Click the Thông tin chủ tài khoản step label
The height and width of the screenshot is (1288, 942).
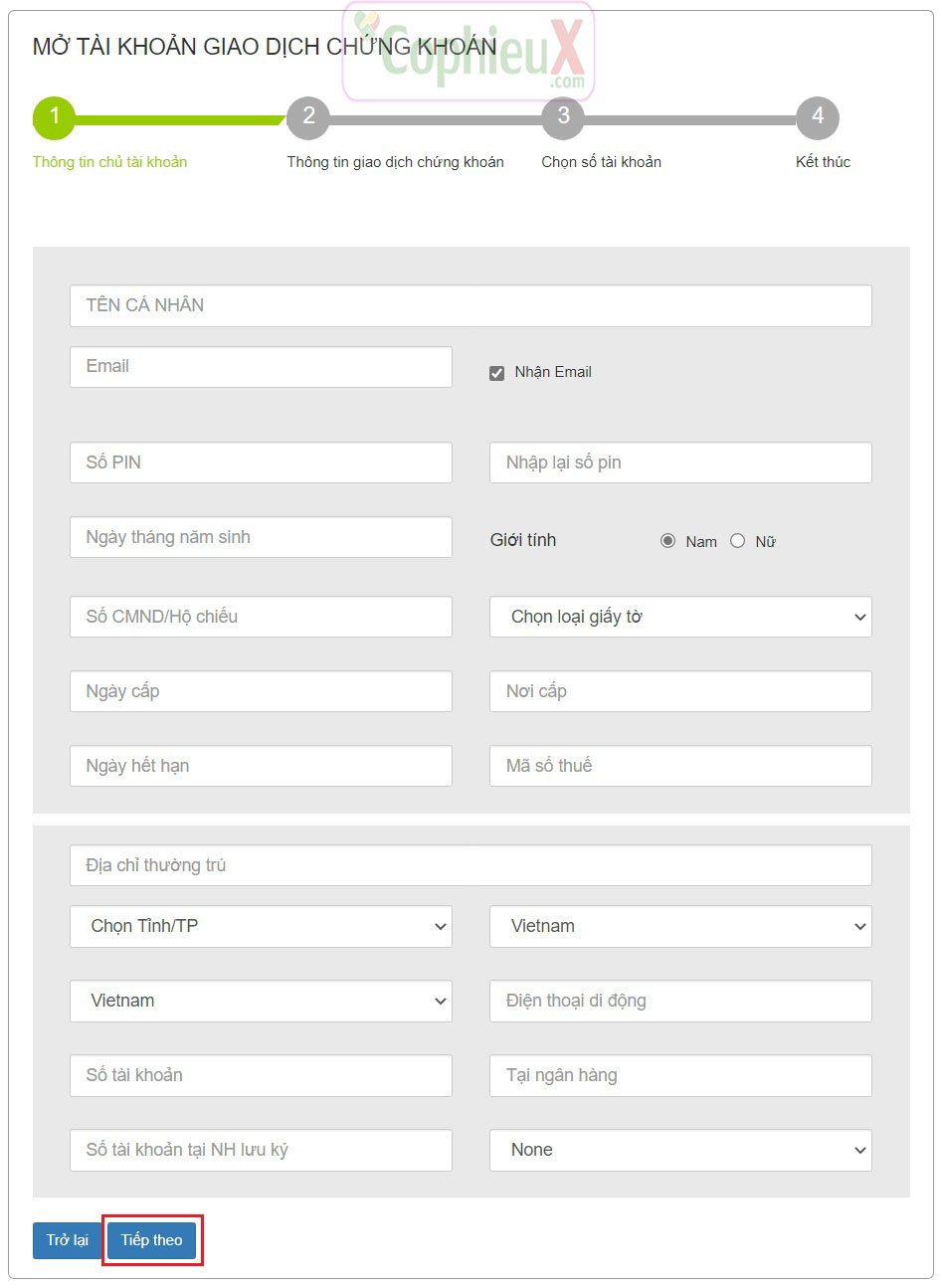(x=109, y=162)
